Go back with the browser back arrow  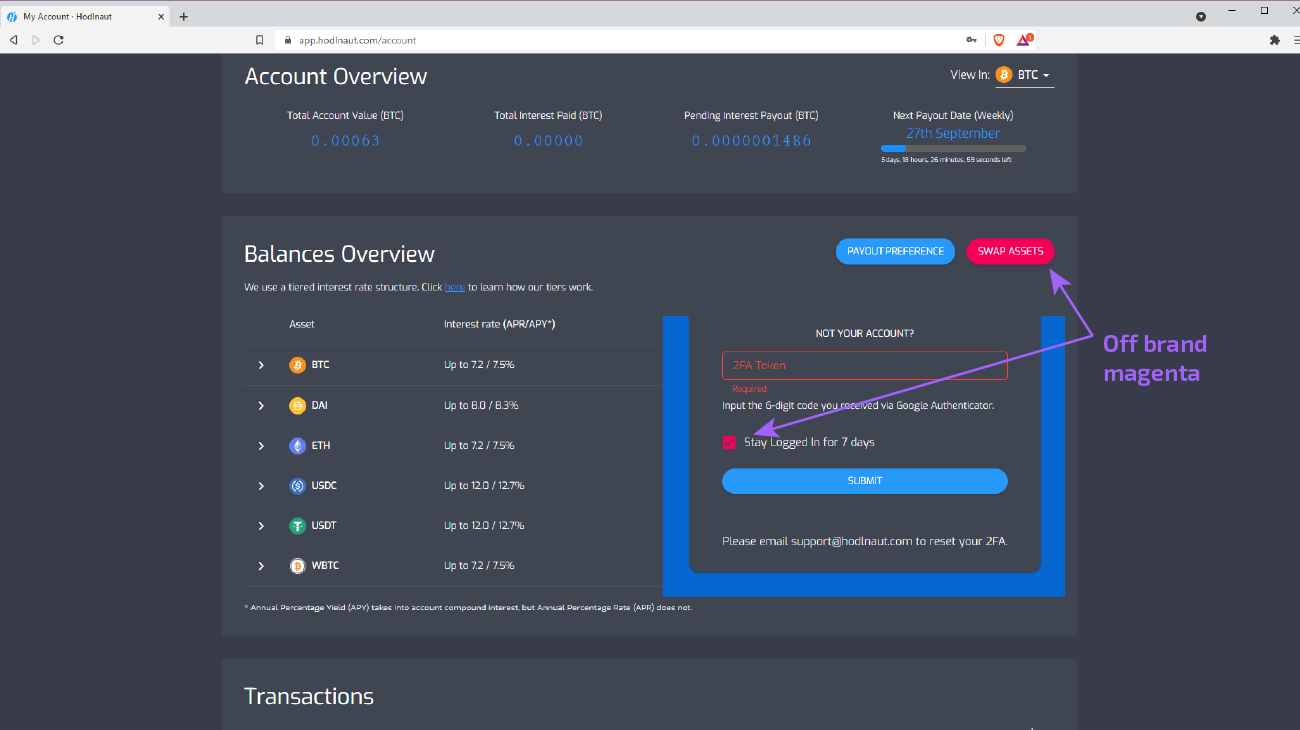[13, 40]
